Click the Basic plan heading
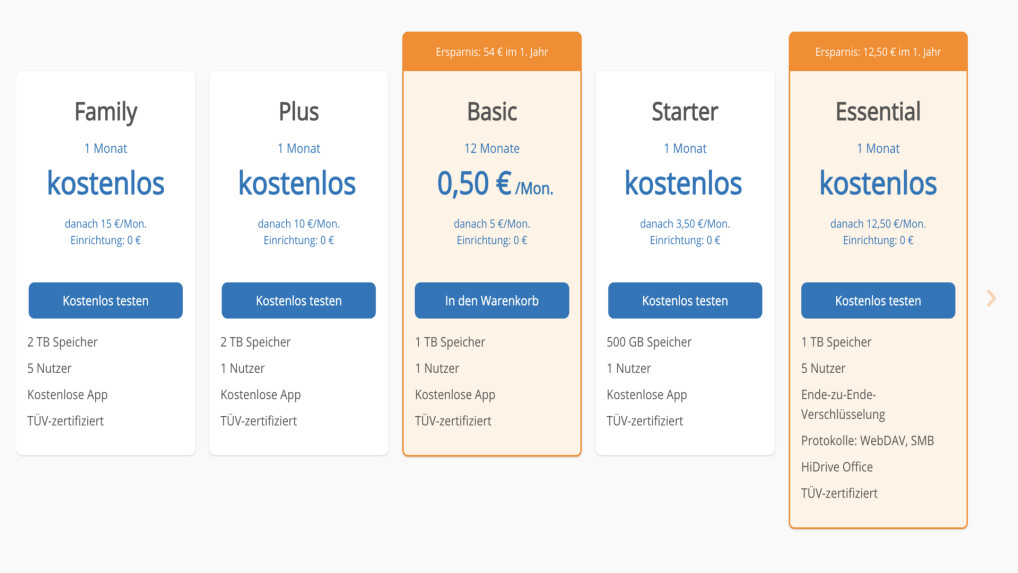 [x=492, y=111]
